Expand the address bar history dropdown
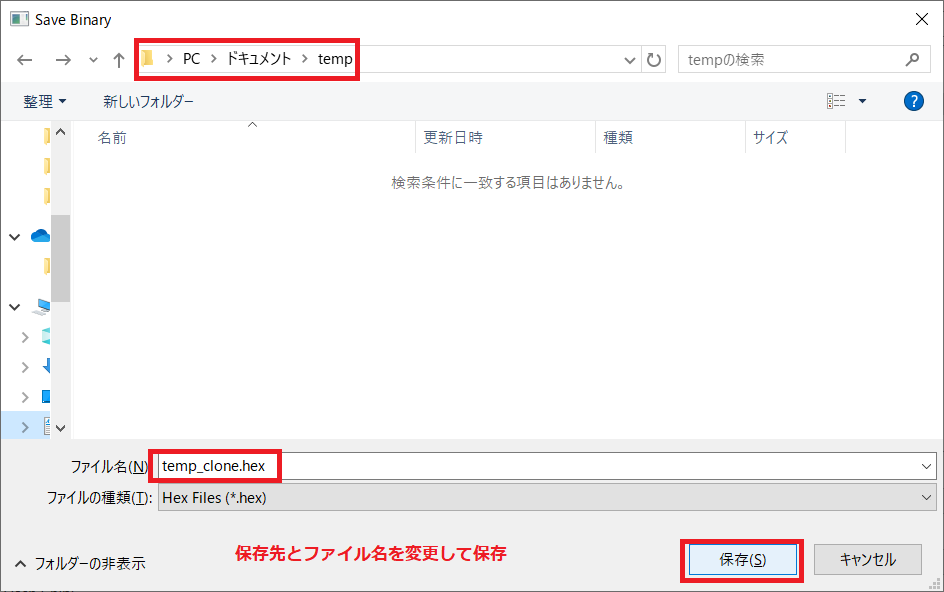 [630, 60]
